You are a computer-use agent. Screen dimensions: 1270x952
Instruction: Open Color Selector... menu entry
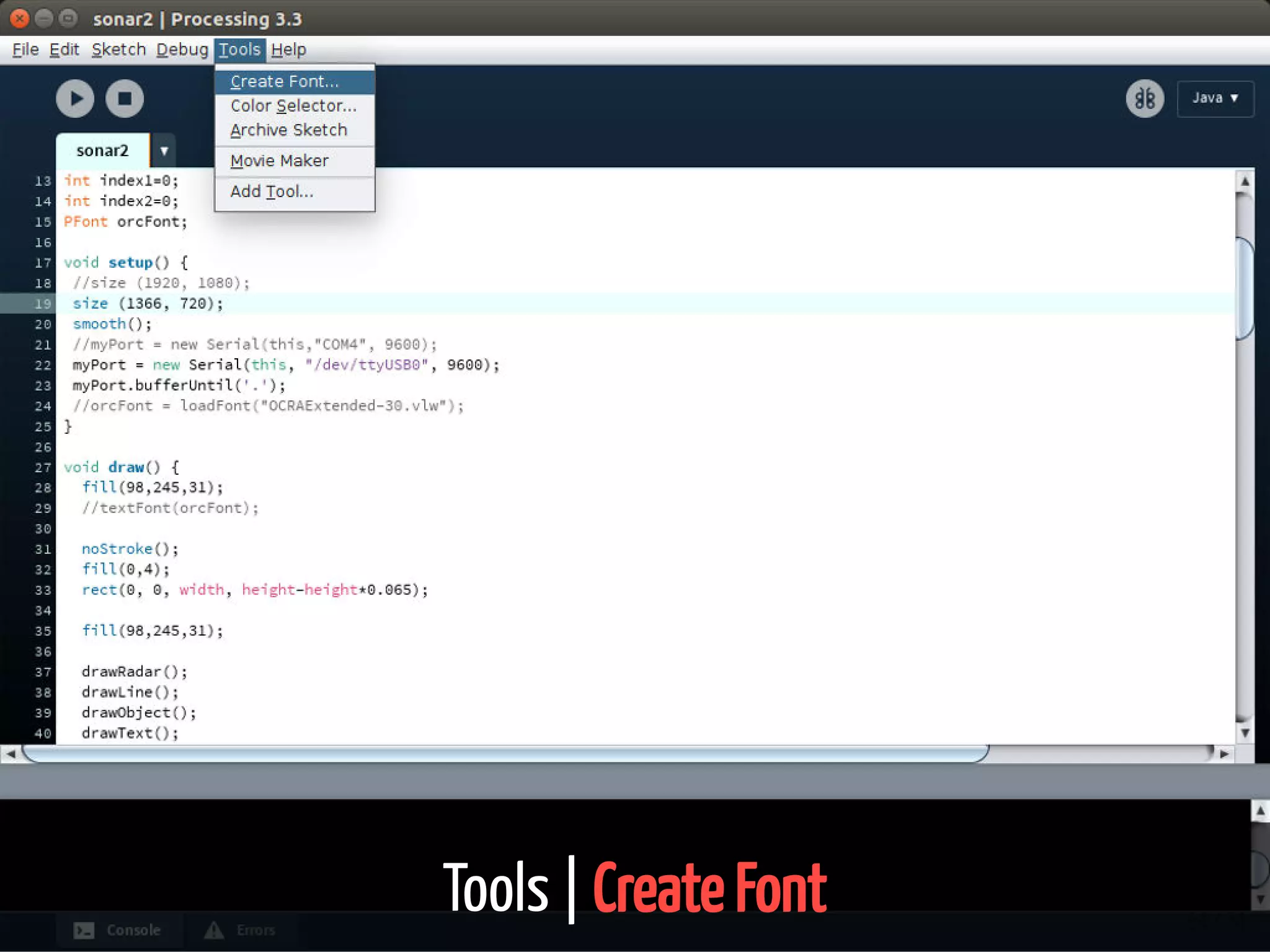coord(293,106)
